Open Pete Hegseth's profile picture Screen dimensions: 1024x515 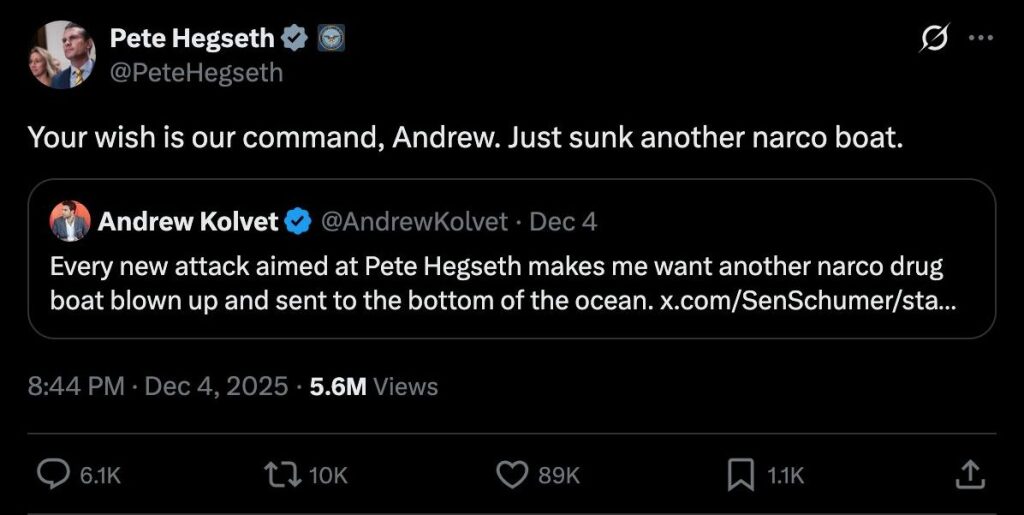[x=62, y=55]
